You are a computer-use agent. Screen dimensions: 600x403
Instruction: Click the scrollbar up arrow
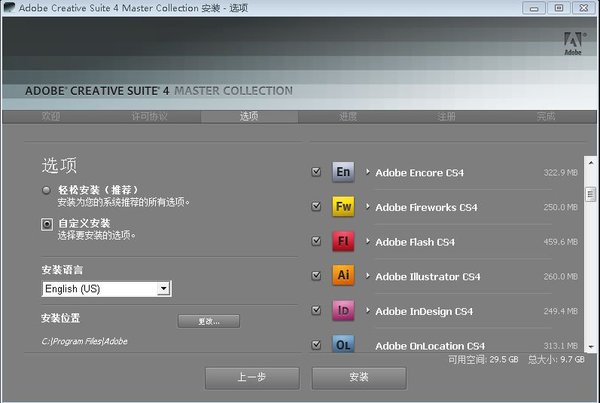591,163
